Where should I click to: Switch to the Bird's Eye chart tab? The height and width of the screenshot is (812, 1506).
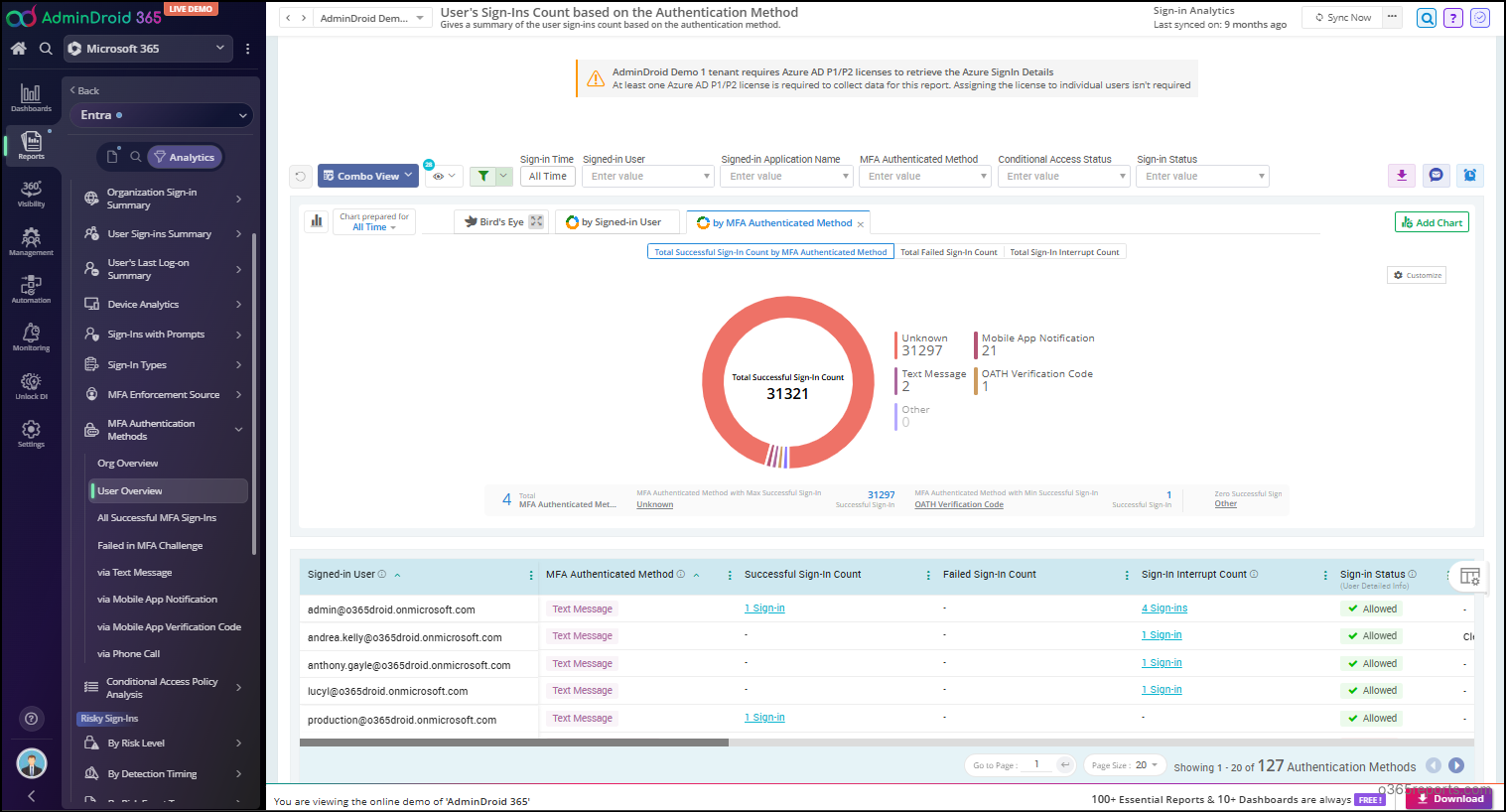pos(501,222)
